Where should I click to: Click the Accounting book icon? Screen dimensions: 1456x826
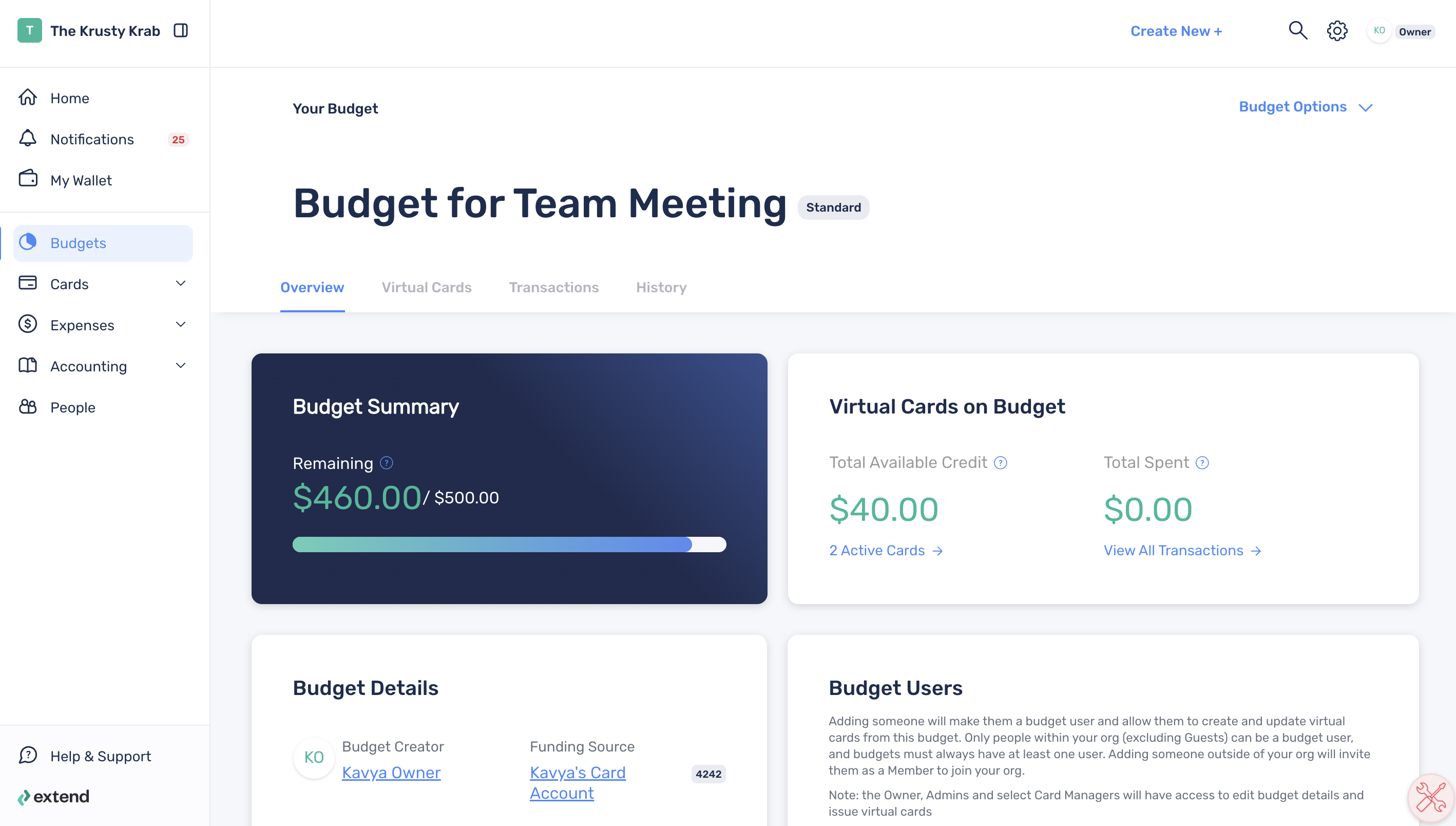[x=28, y=365]
